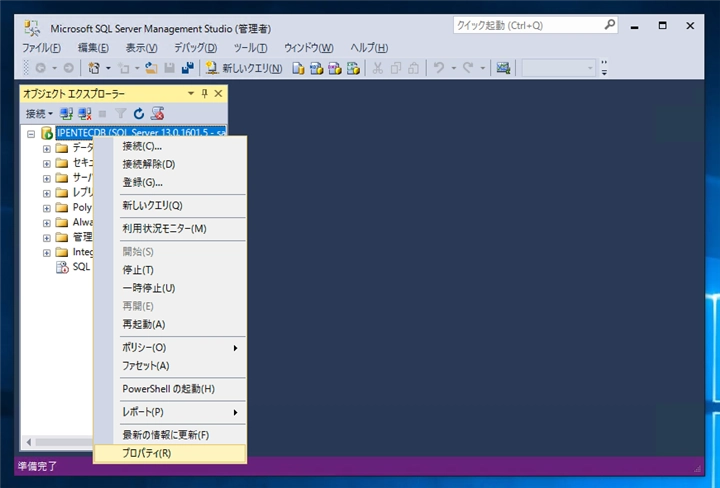Open the 接続 dropdown in Object Explorer
This screenshot has height=488, width=720.
39,113
